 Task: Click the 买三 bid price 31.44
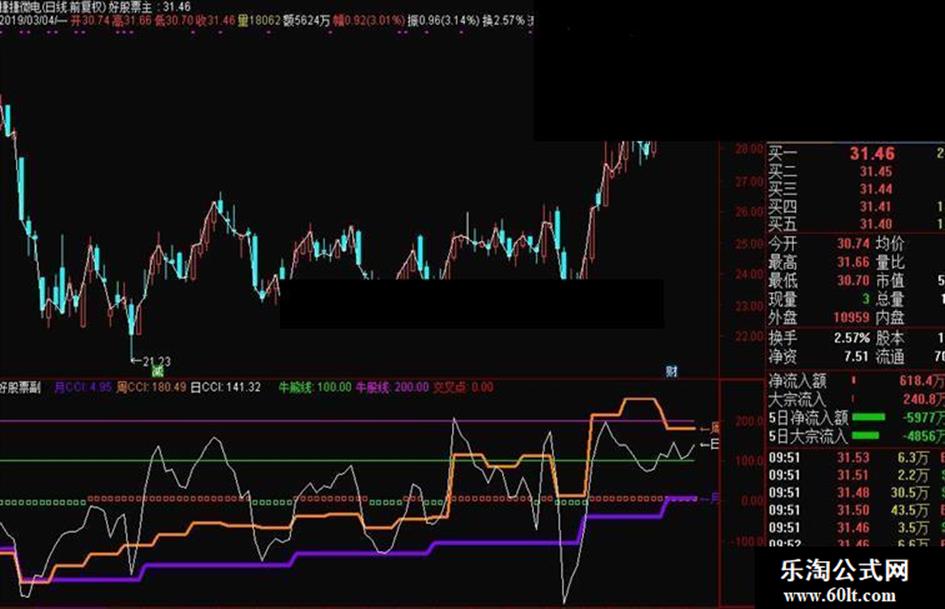tap(876, 189)
